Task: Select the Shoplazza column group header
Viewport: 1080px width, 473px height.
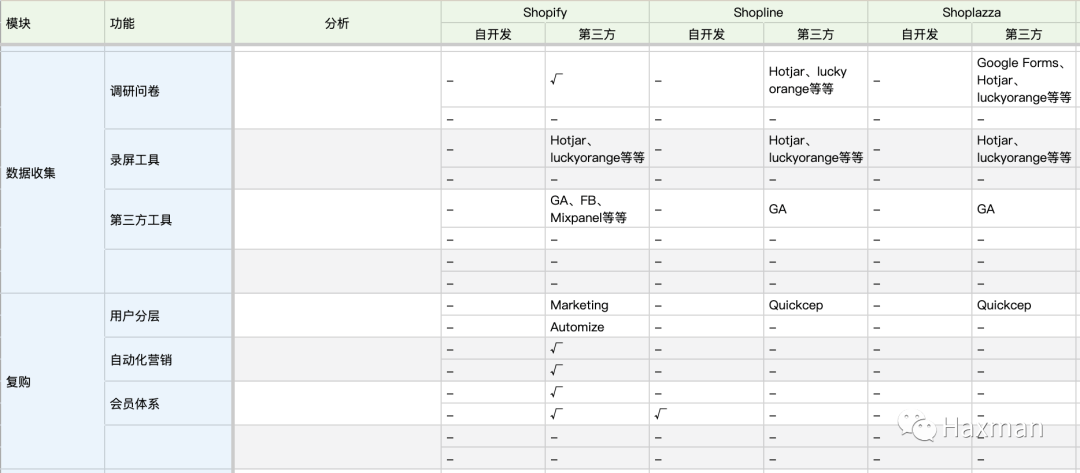Action: [x=971, y=12]
